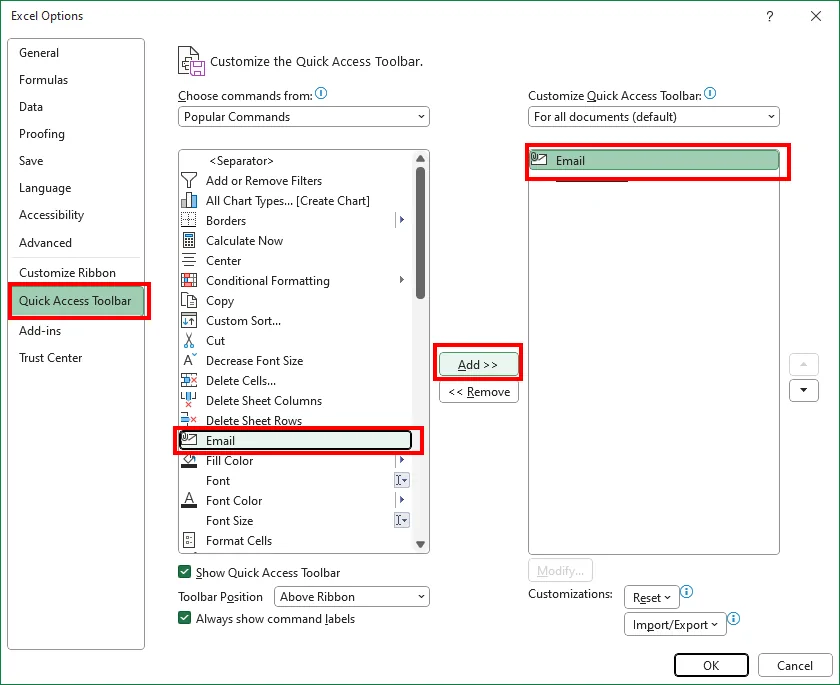The image size is (840, 685).
Task: Click the Delete Cells icon
Action: point(189,380)
